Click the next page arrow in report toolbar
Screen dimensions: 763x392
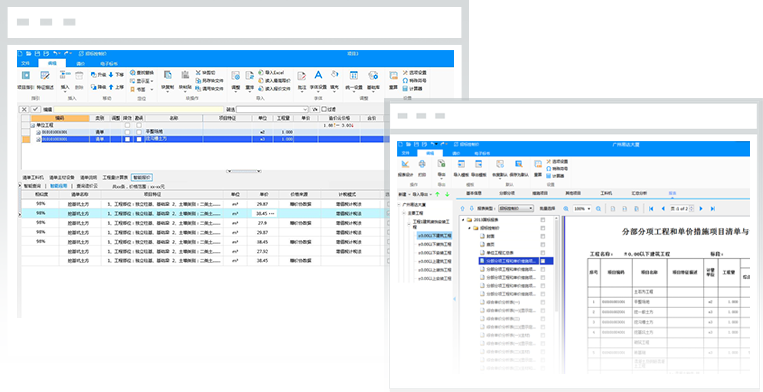click(x=701, y=209)
